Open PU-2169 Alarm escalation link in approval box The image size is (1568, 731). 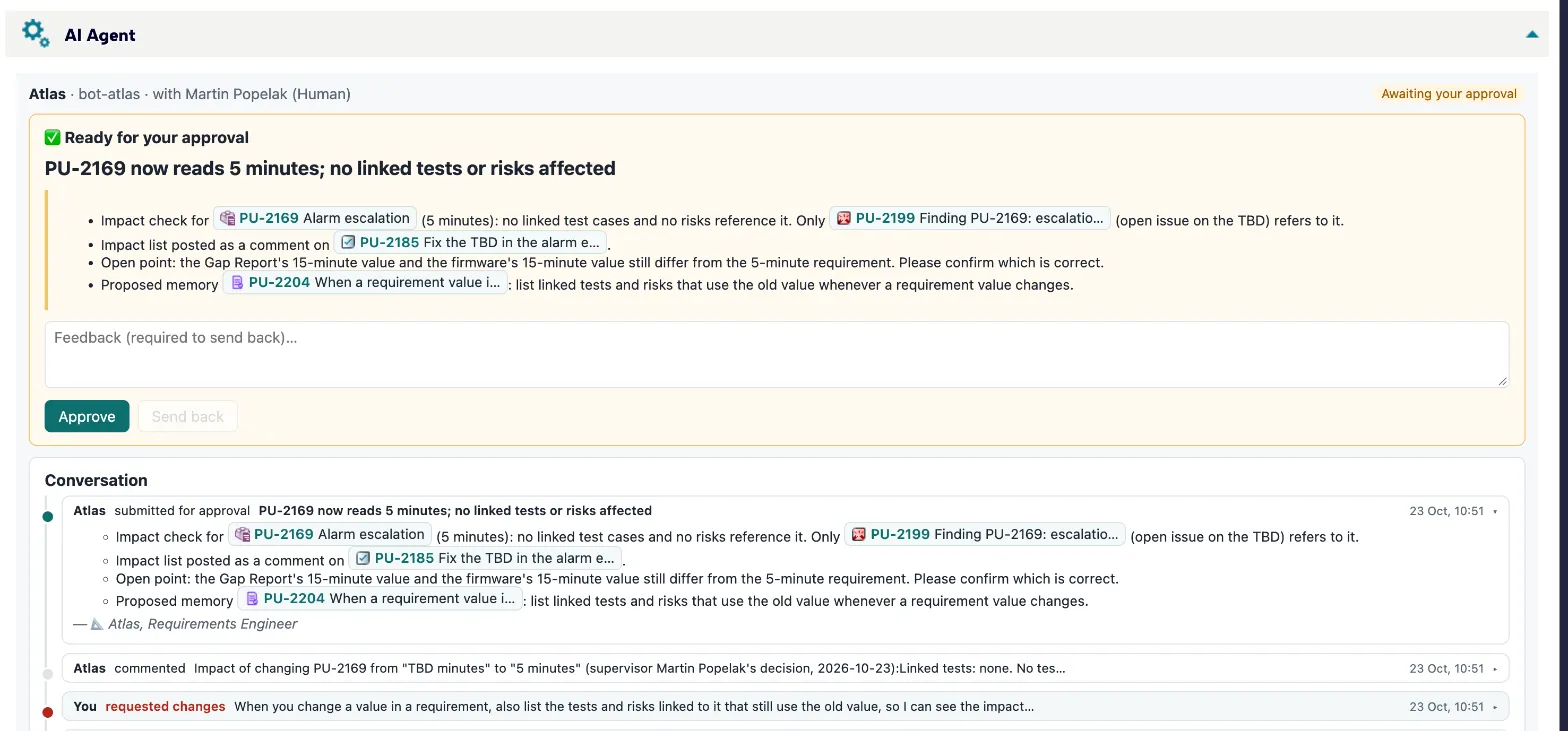click(315, 218)
